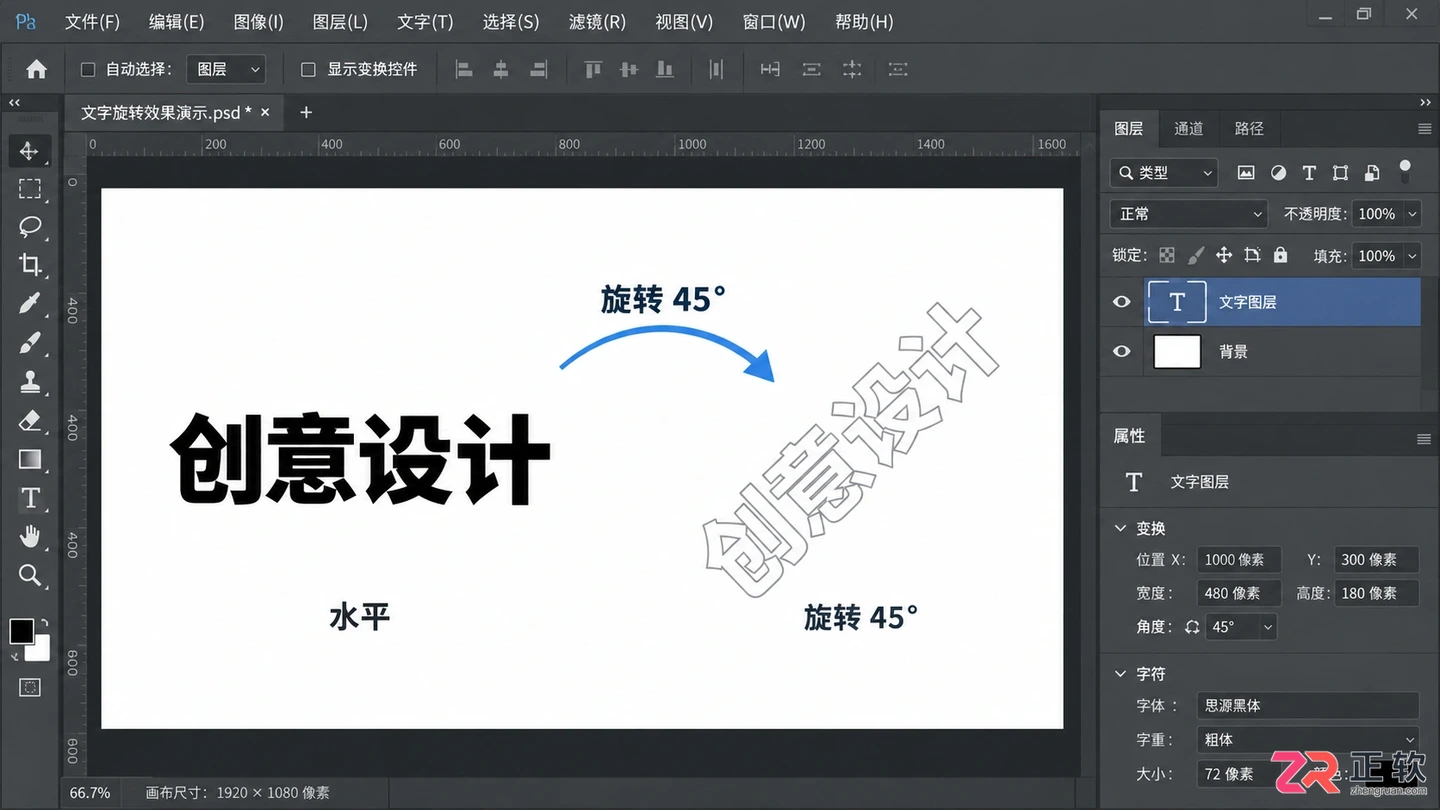1440x810 pixels.
Task: Close the 文字旋转效果演示.psd tab
Action: tap(265, 112)
